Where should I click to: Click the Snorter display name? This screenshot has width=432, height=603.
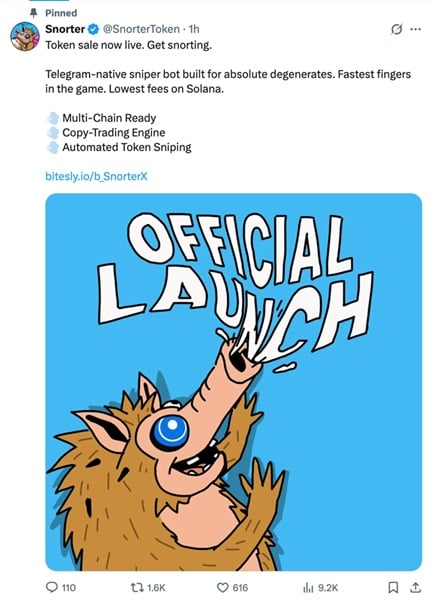coord(65,29)
